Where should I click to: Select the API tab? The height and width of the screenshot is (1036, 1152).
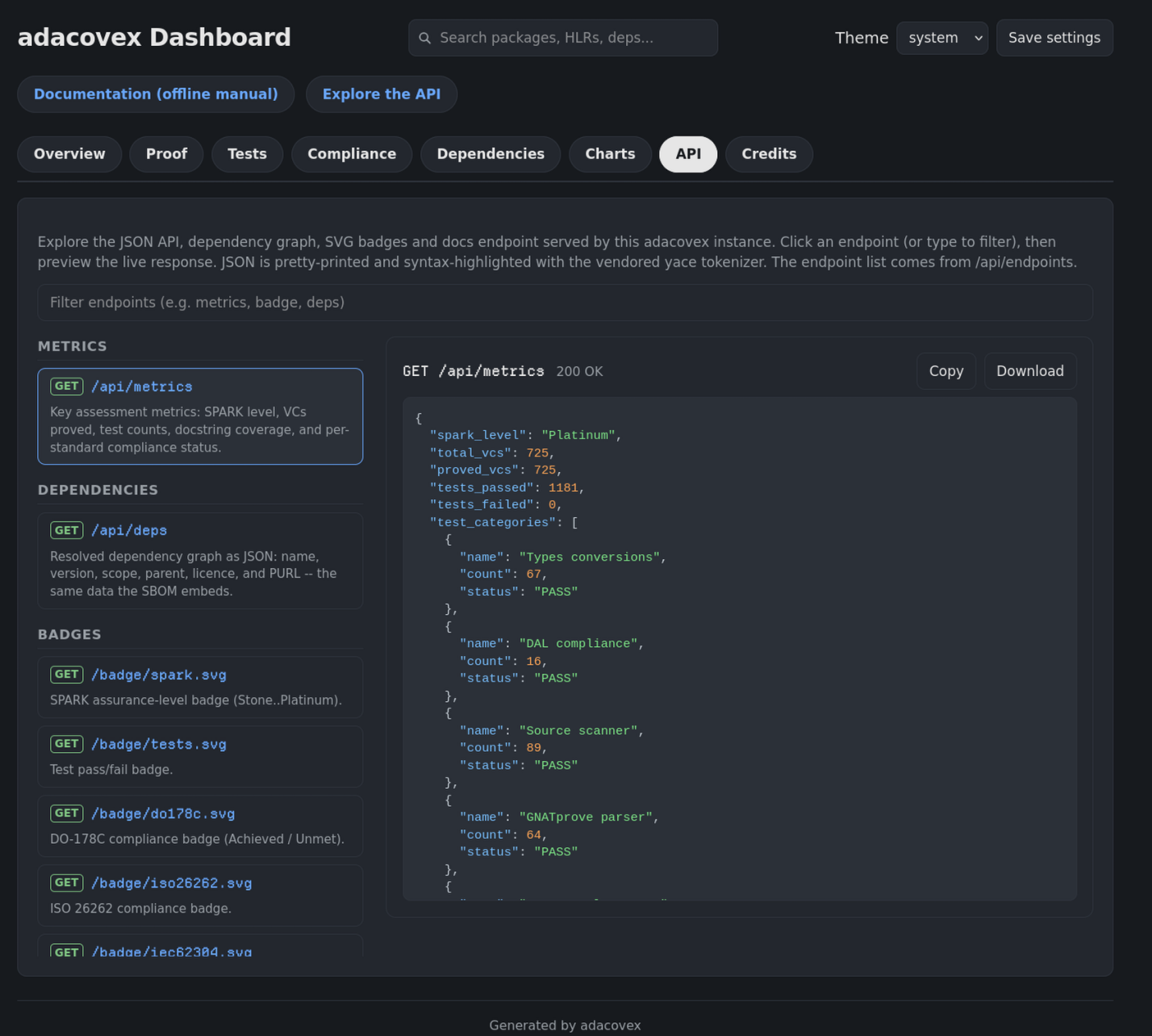point(688,154)
